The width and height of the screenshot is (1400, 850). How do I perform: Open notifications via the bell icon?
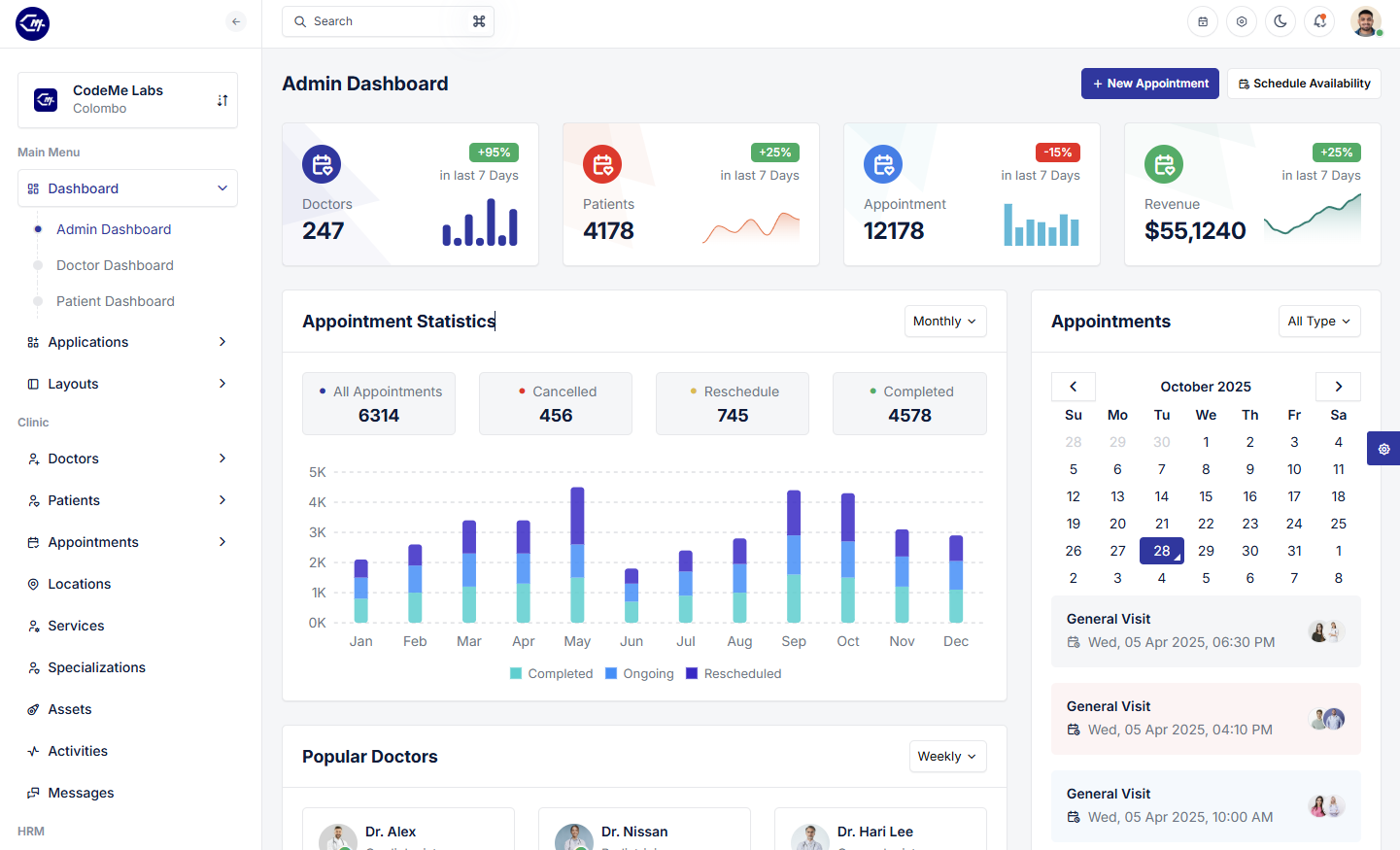[x=1319, y=21]
